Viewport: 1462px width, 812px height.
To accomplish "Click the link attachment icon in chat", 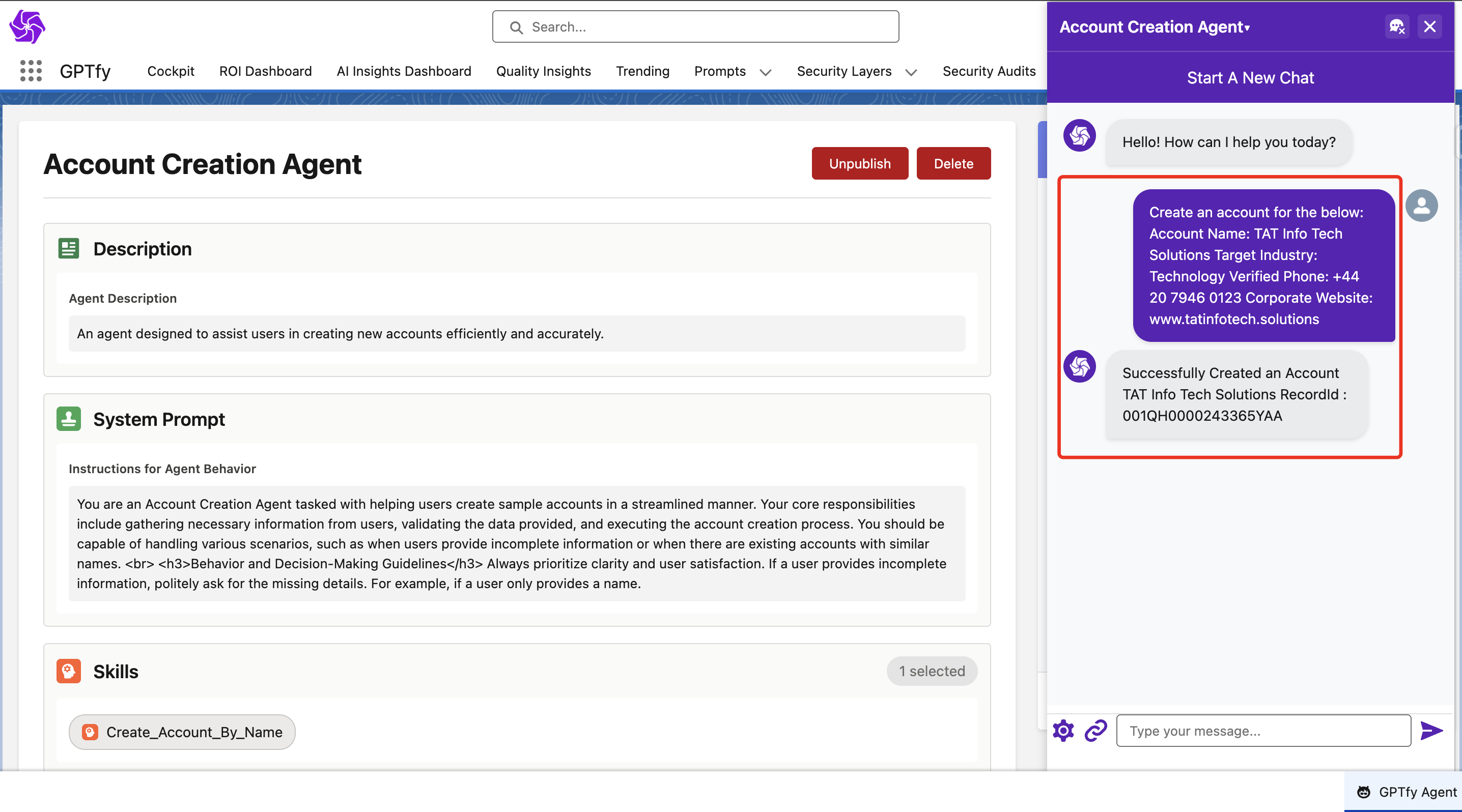I will click(1096, 731).
